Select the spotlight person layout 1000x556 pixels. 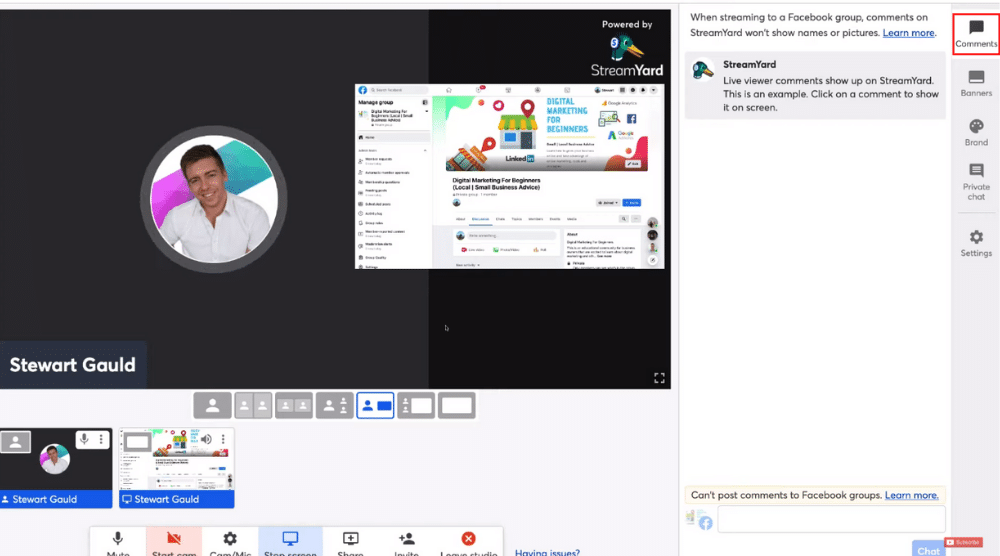pos(335,406)
